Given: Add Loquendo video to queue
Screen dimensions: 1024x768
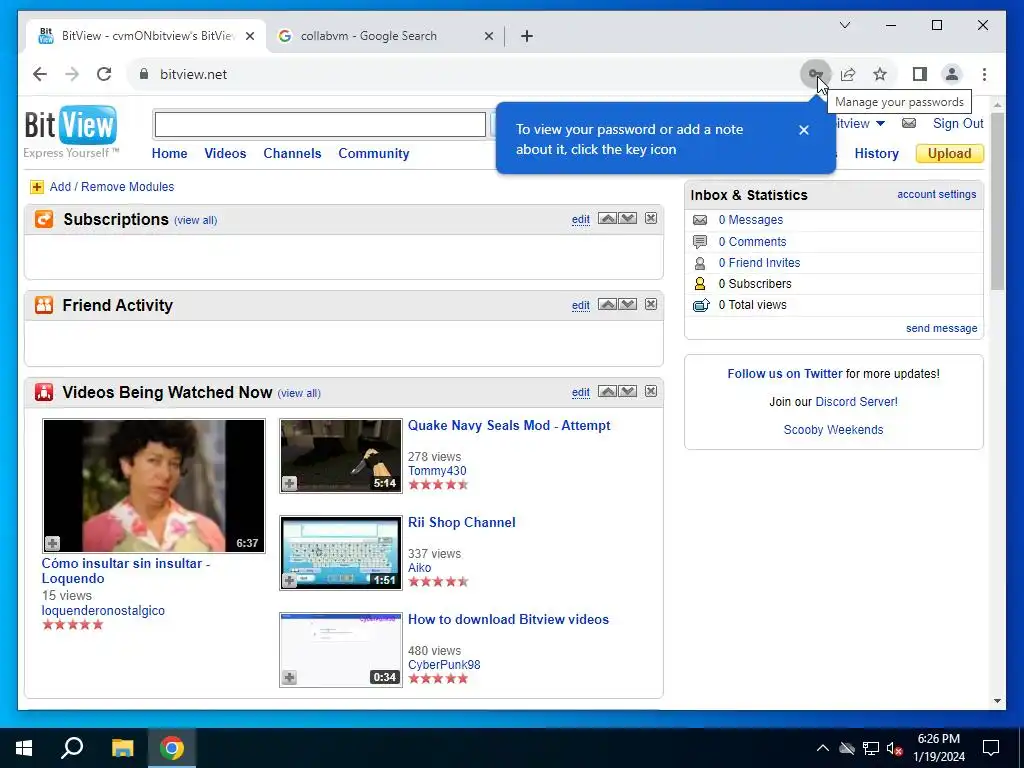Looking at the screenshot, I should coord(52,543).
